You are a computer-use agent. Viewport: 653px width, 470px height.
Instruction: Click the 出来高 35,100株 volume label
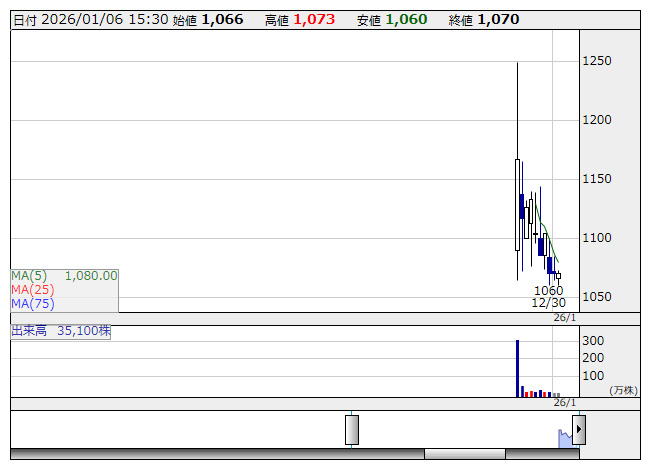(x=61, y=331)
